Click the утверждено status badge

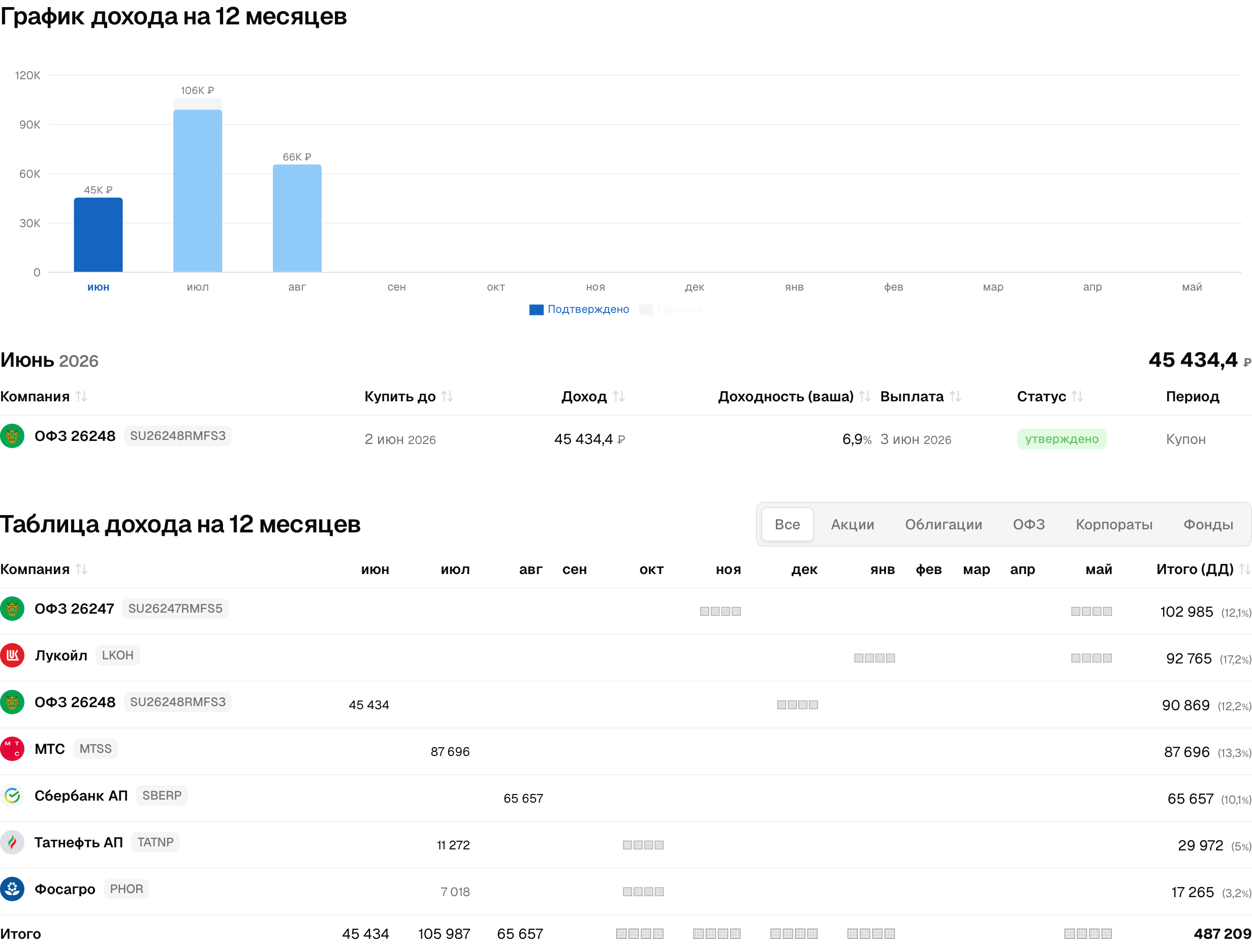(1061, 439)
